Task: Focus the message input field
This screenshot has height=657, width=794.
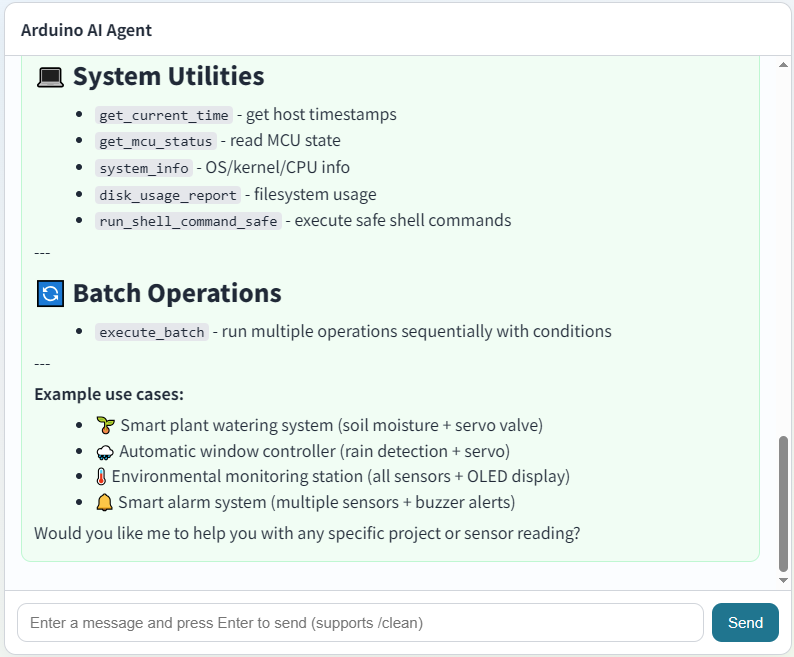Action: (360, 622)
